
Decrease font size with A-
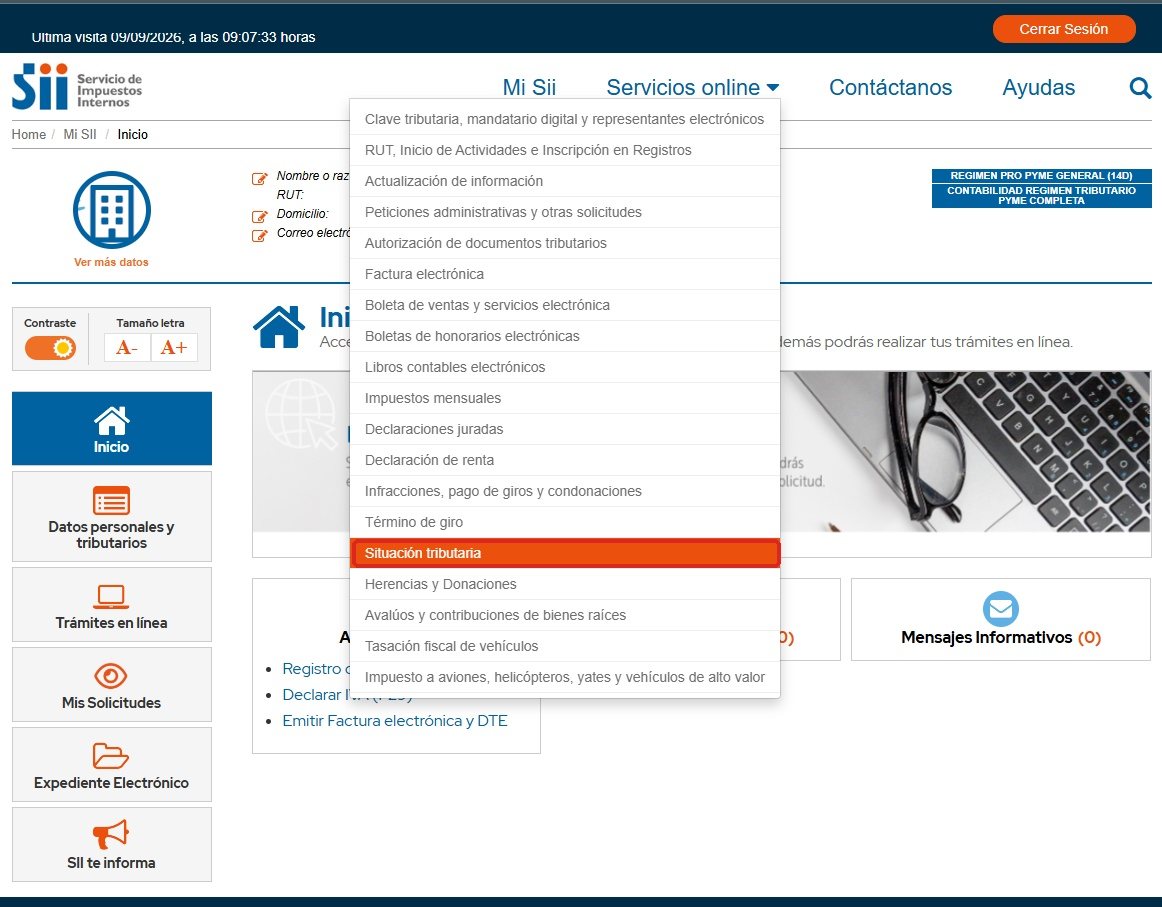pos(127,348)
